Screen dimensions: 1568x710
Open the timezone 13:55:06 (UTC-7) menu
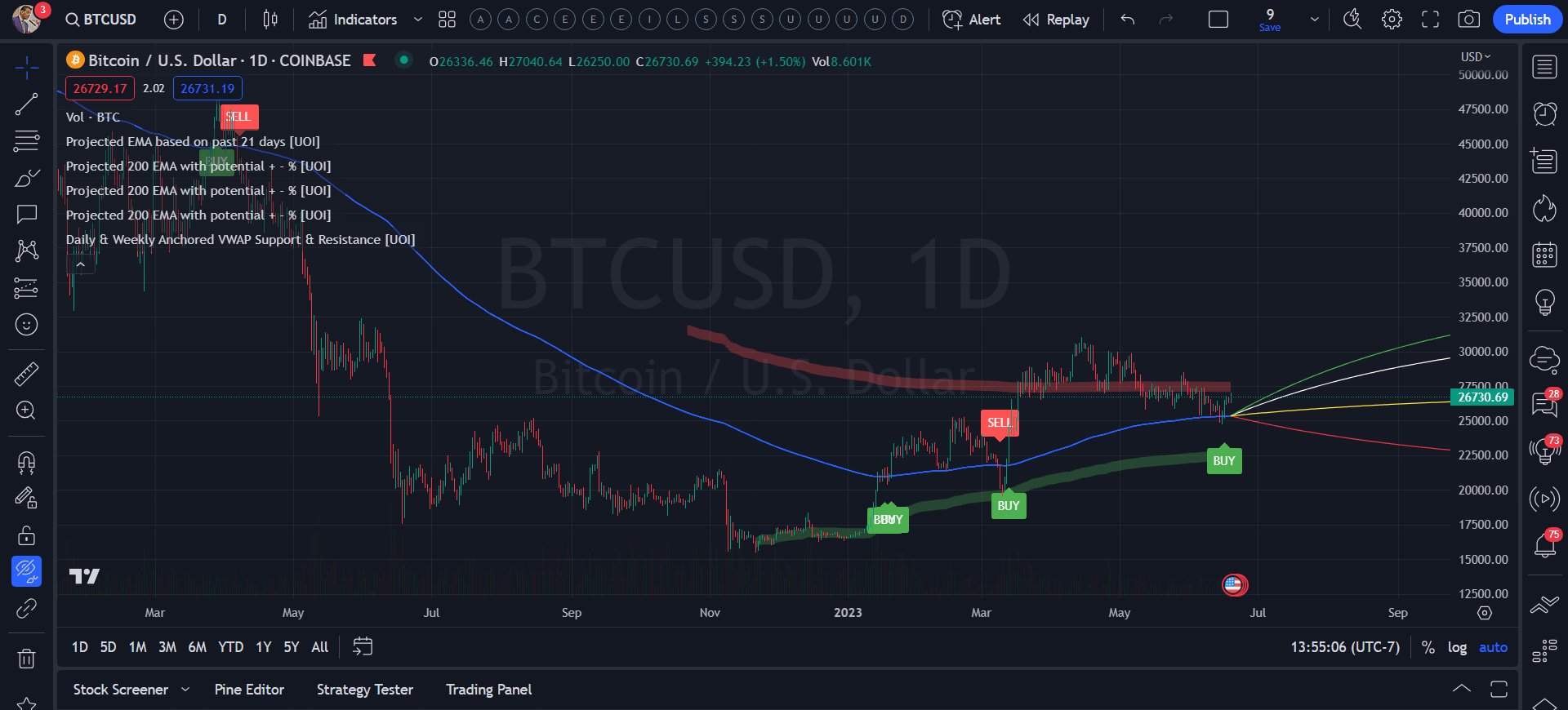(1344, 647)
